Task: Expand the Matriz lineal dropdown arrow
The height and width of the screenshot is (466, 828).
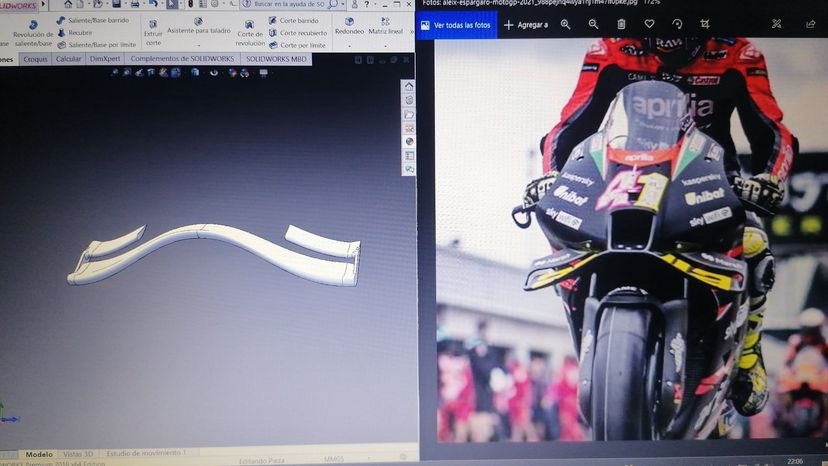Action: pyautogui.click(x=385, y=46)
